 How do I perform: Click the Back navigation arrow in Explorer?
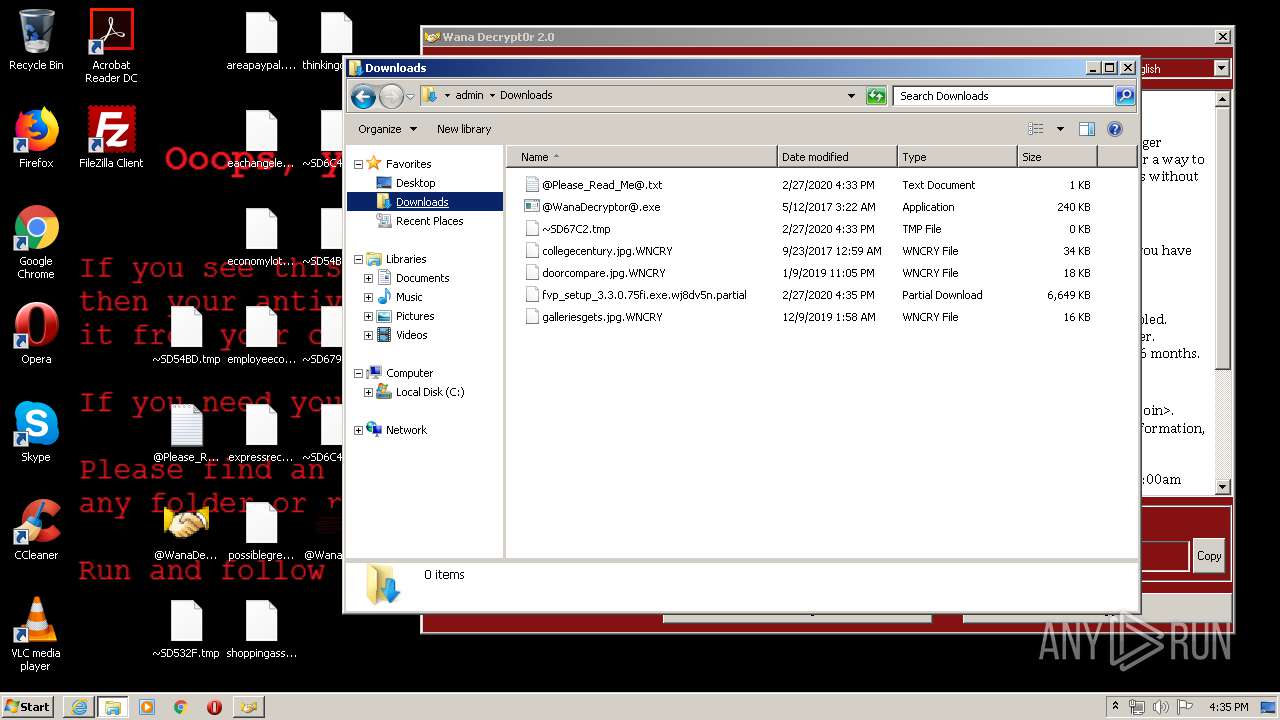click(363, 96)
